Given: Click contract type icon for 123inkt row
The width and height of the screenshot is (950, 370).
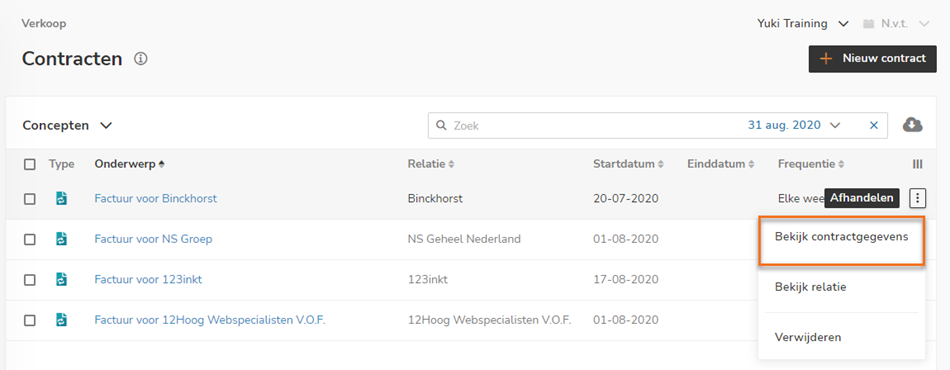Looking at the screenshot, I should [x=61, y=279].
